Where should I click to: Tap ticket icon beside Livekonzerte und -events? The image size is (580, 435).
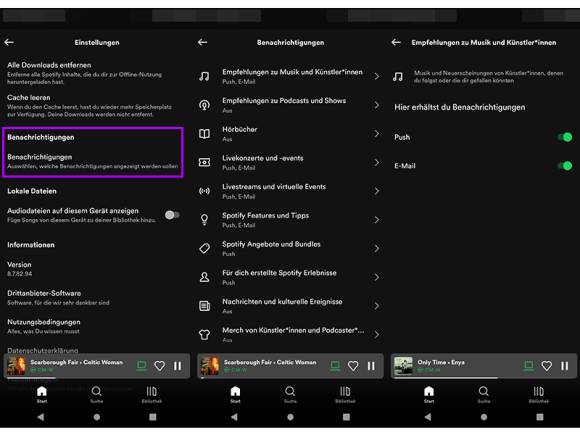click(x=204, y=162)
